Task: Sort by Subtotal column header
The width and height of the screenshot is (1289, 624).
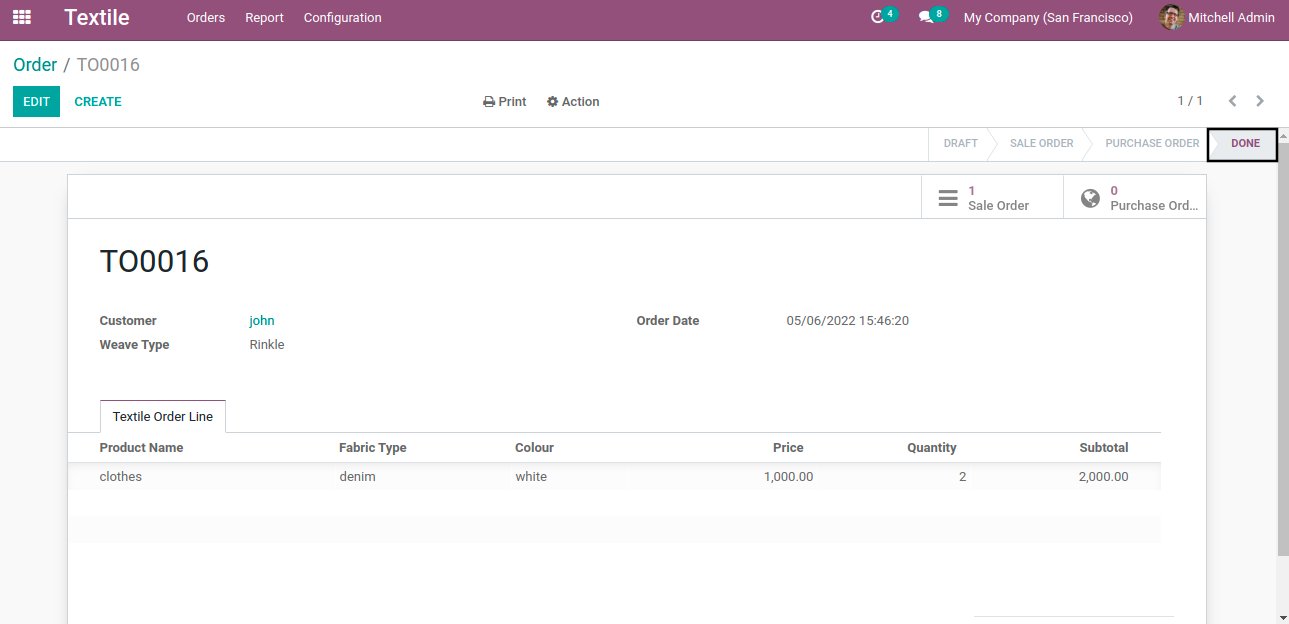Action: click(1104, 448)
